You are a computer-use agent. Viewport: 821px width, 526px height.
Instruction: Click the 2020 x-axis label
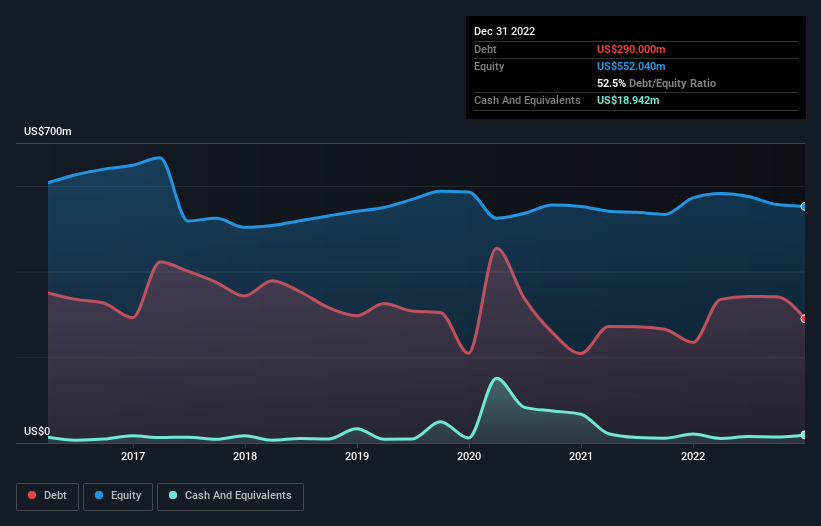click(469, 456)
